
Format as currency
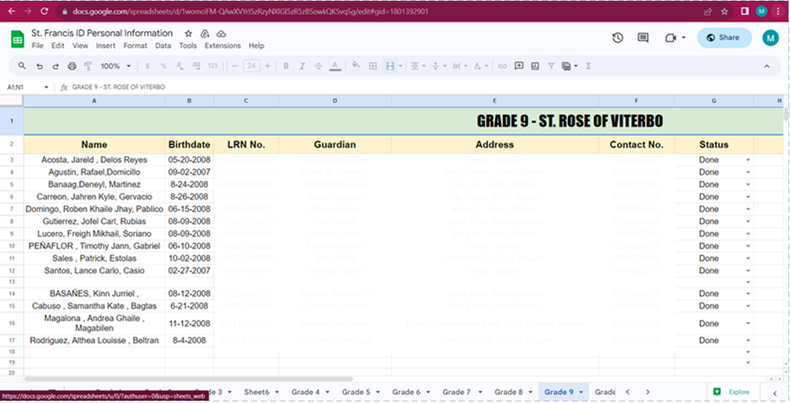(147, 66)
